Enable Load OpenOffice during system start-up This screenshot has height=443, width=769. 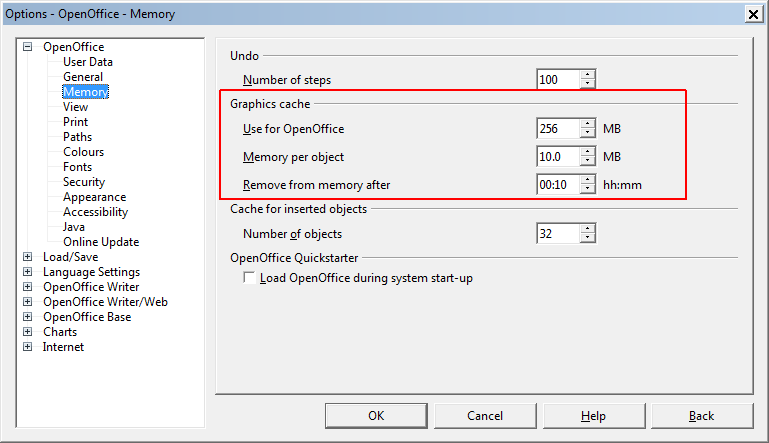pos(250,278)
